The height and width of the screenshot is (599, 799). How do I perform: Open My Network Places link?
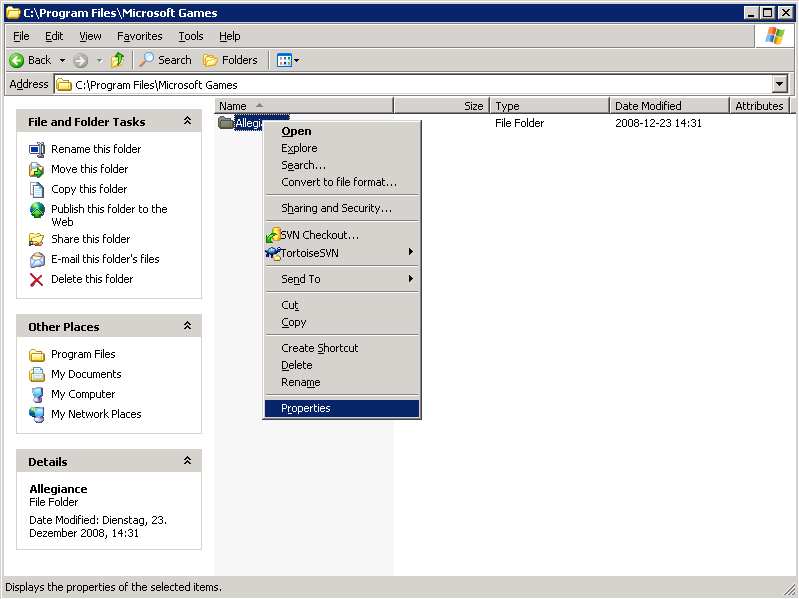[x=96, y=414]
